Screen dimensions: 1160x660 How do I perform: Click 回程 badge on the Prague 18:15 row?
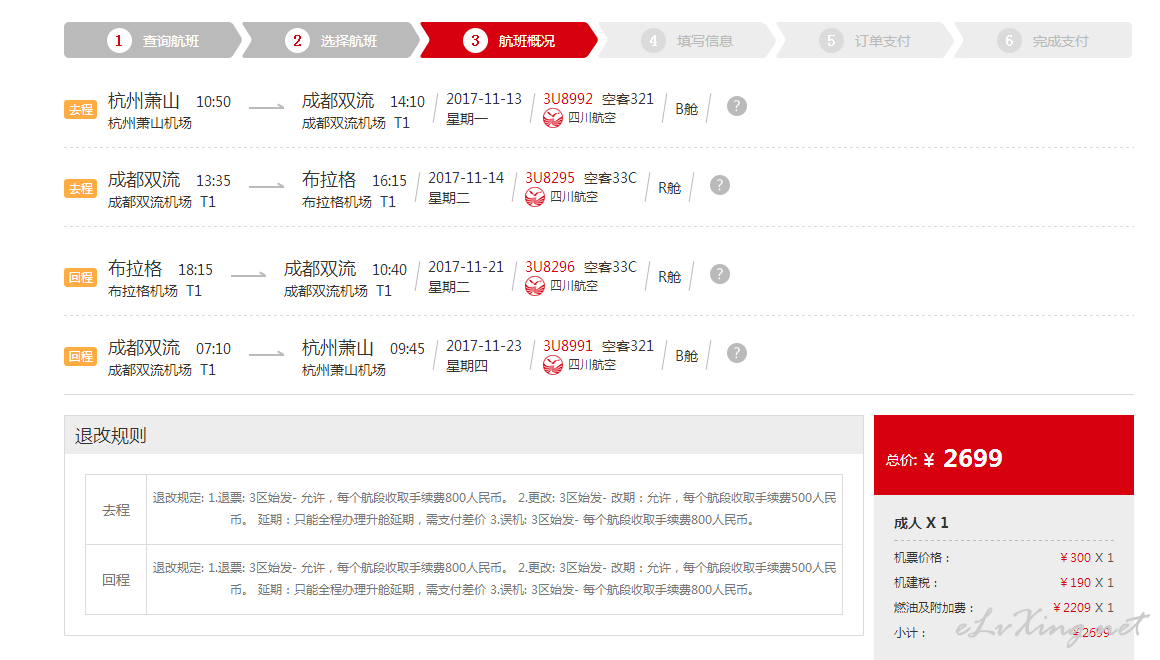click(81, 277)
